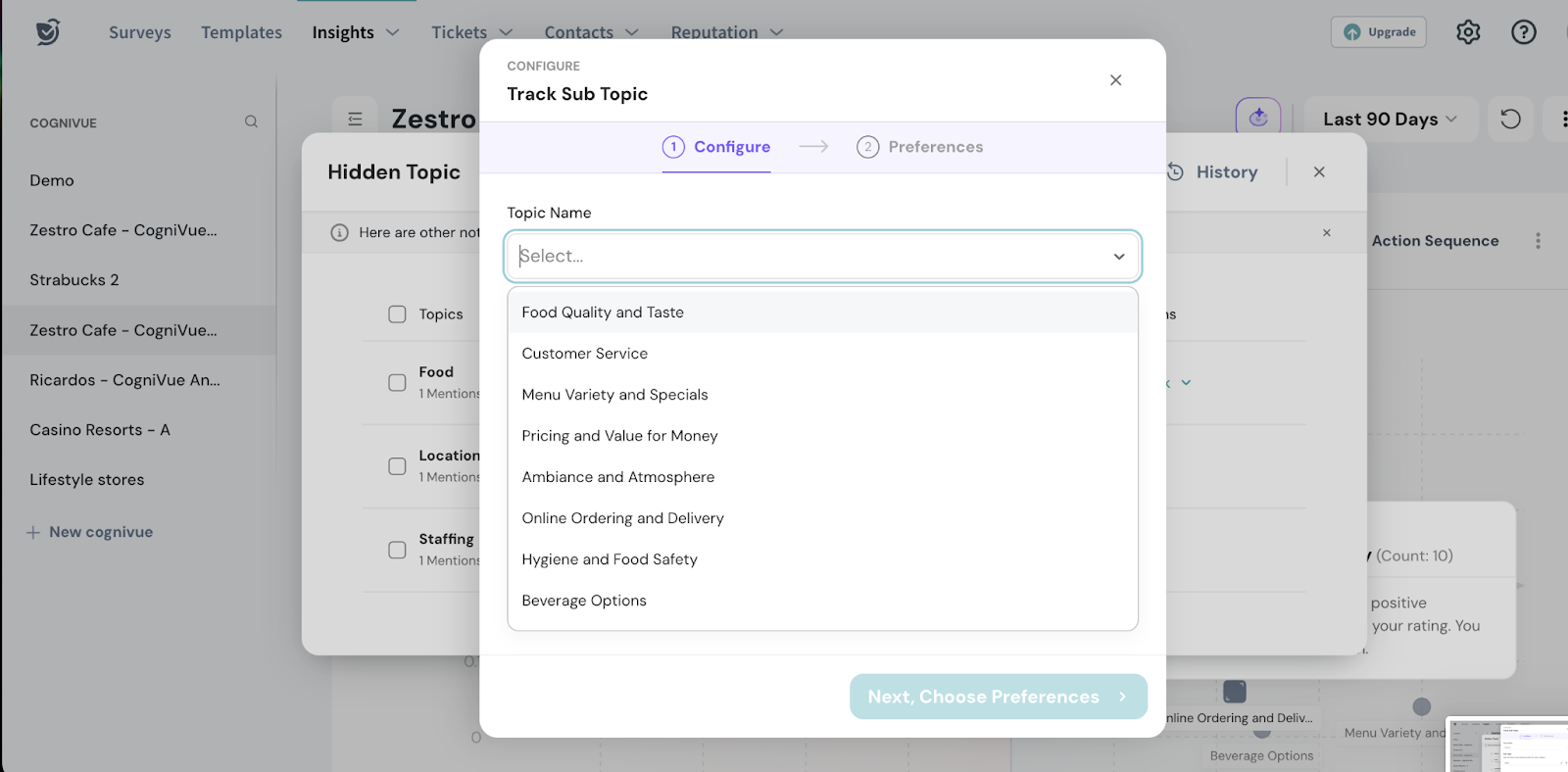The height and width of the screenshot is (772, 1568).
Task: Switch to the Preferences step tab
Action: click(x=919, y=147)
